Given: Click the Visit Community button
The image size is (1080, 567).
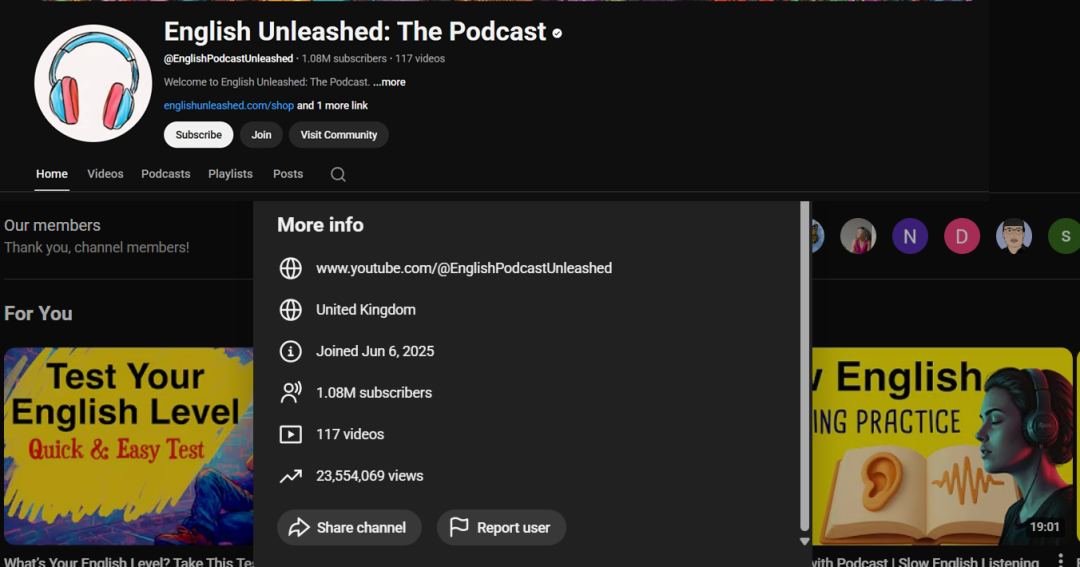Looking at the screenshot, I should tap(338, 135).
